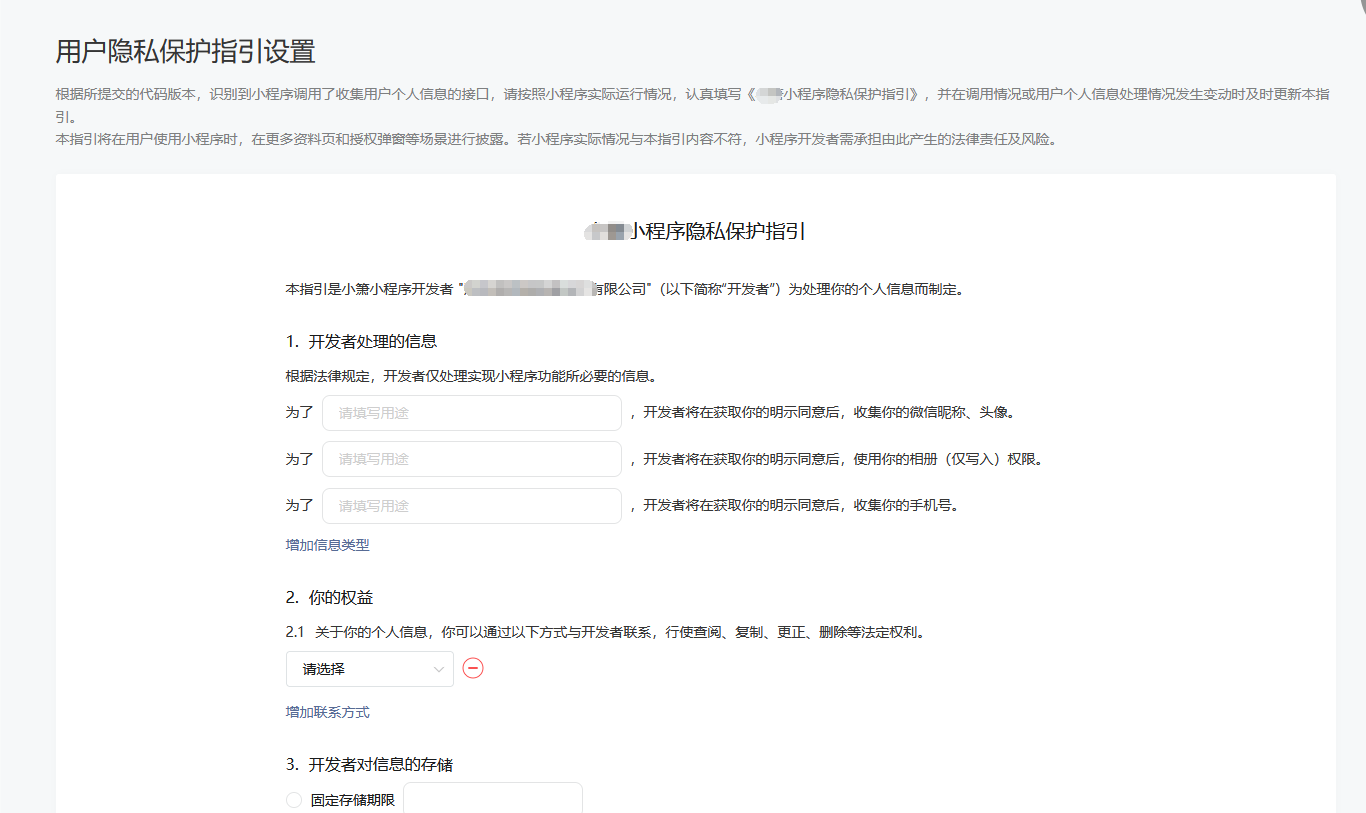Click the 固定存储期限 duration input box
Screen dimensions: 1366x813
tap(493, 798)
